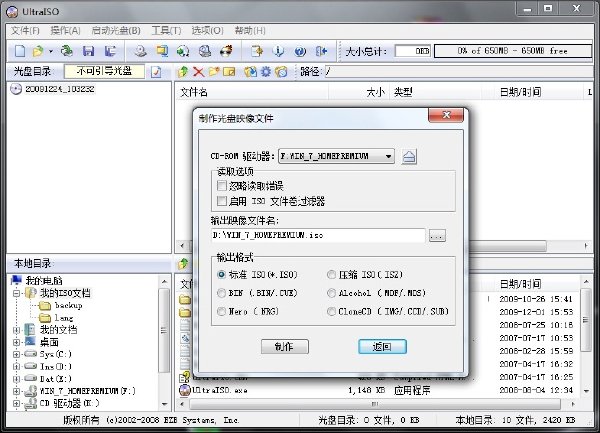
Task: Click the green Up folder icon in the disc pane
Action: coord(183,72)
